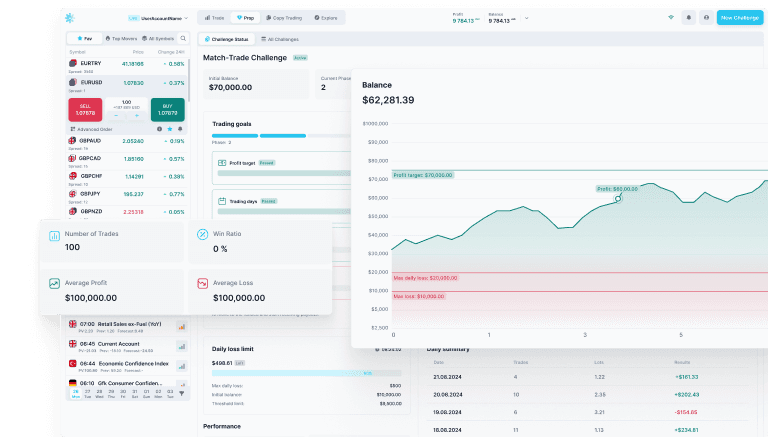The height and width of the screenshot is (437, 768).
Task: Click the Daily loss limit progress bar
Action: pyautogui.click(x=306, y=373)
